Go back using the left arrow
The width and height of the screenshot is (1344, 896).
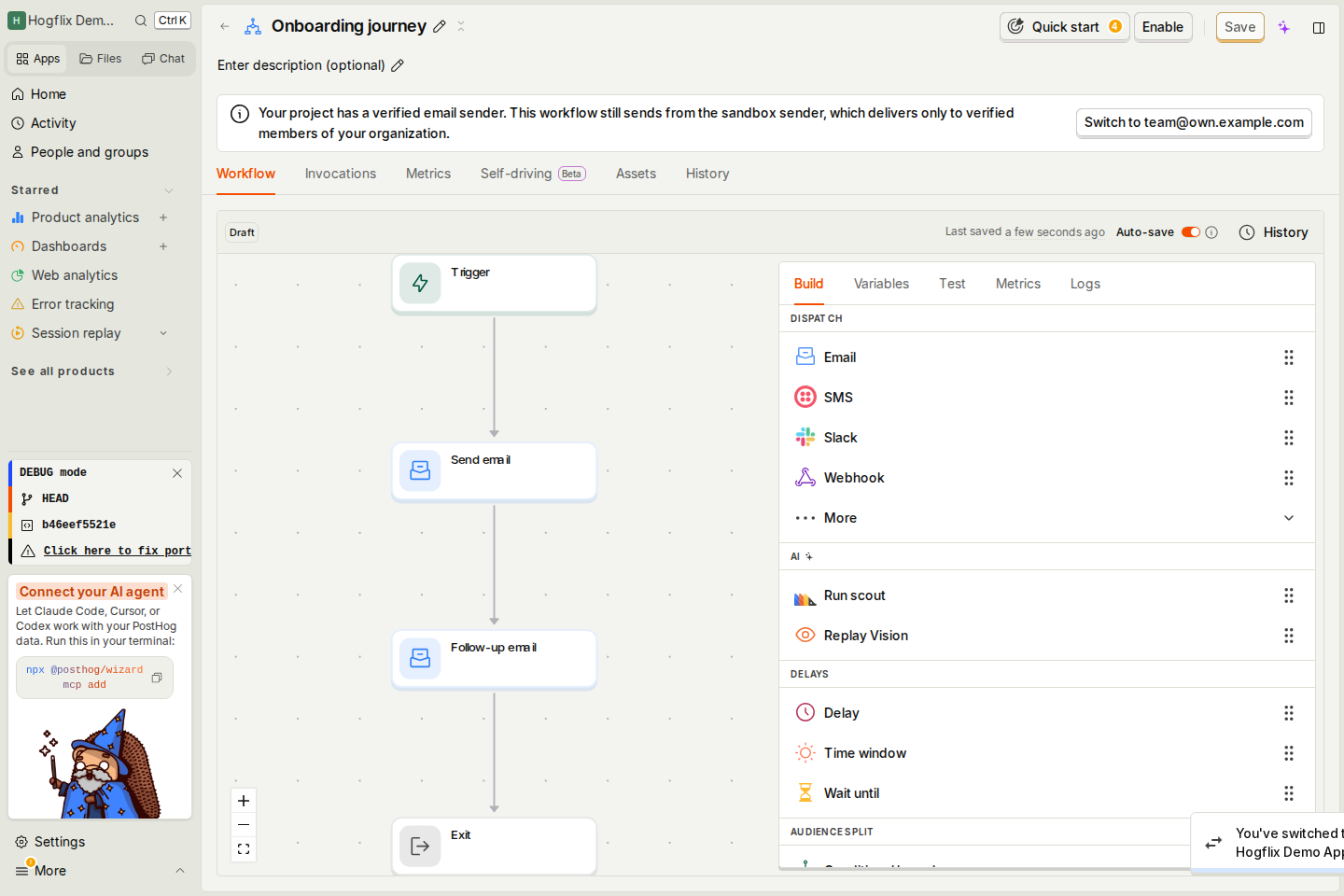click(225, 26)
